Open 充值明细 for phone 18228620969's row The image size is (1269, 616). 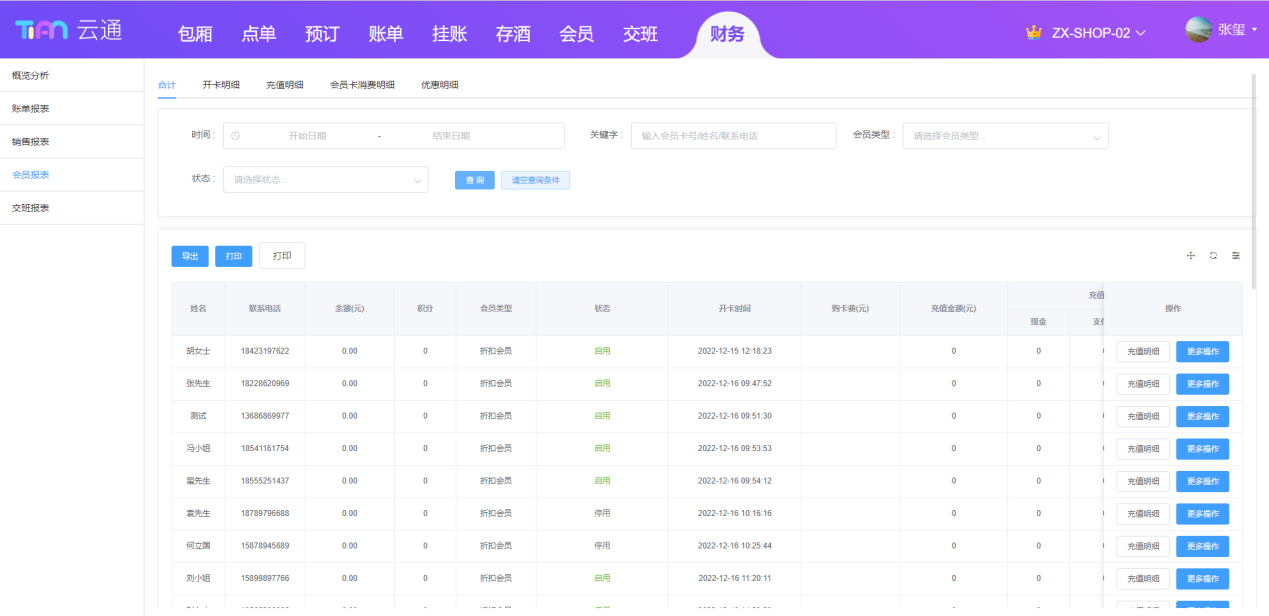click(x=1143, y=384)
